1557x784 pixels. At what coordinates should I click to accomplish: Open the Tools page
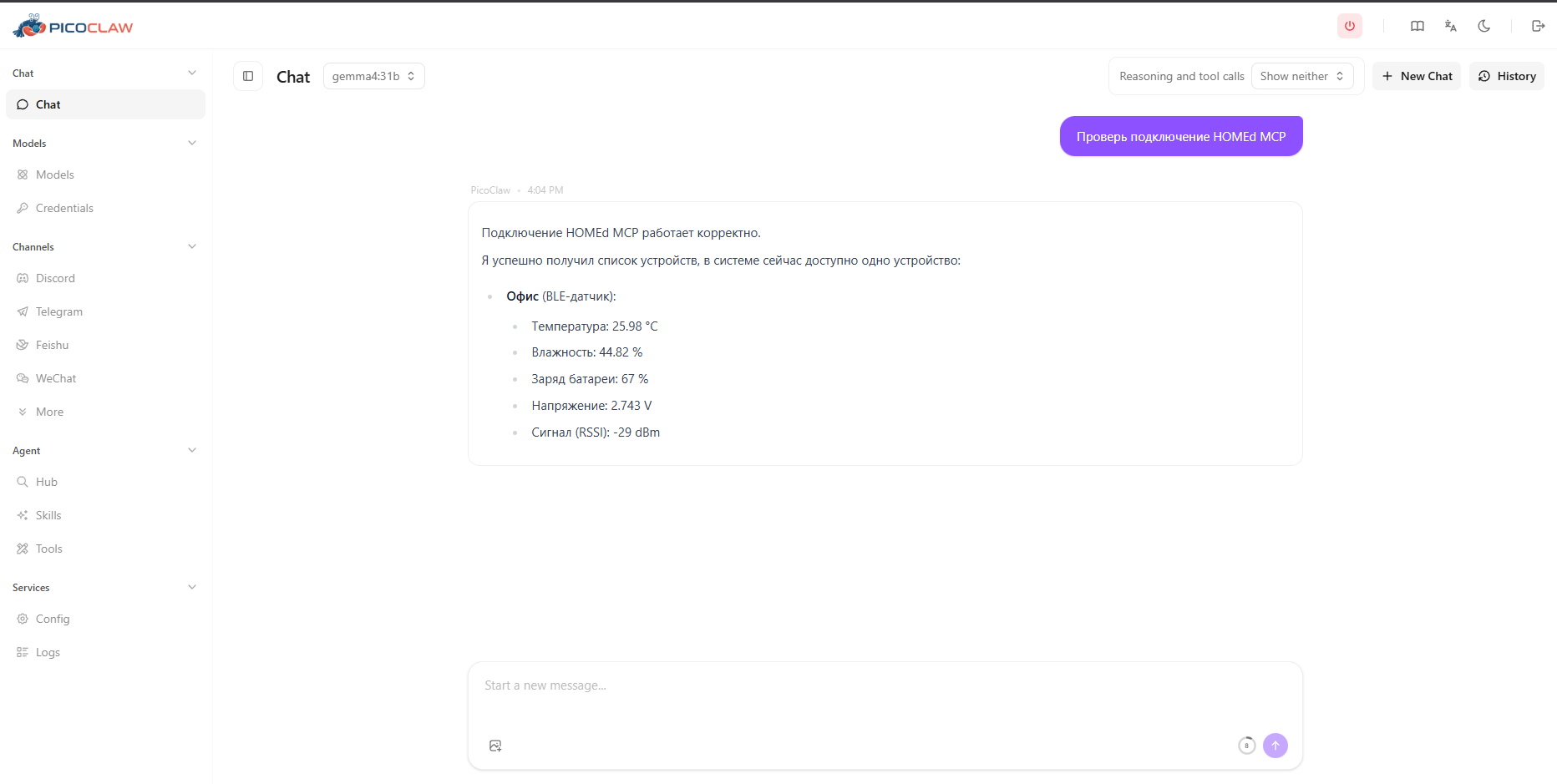[x=105, y=549]
